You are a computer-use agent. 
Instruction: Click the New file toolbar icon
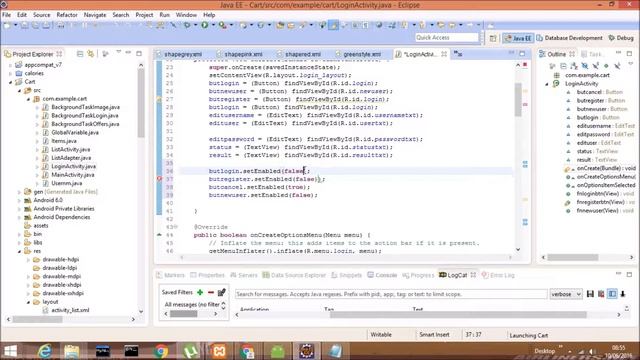(7, 25)
